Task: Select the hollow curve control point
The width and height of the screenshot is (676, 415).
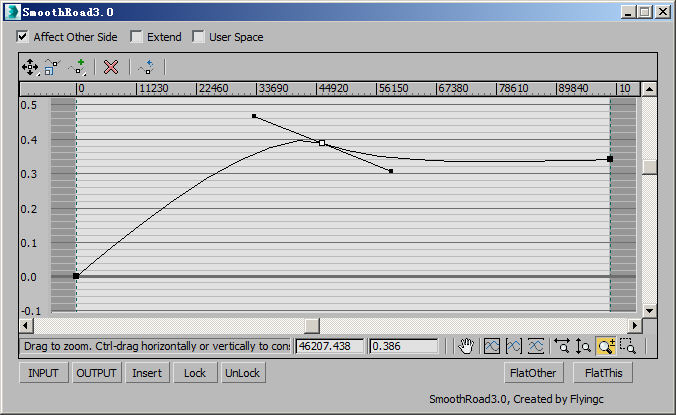Action: pyautogui.click(x=322, y=143)
